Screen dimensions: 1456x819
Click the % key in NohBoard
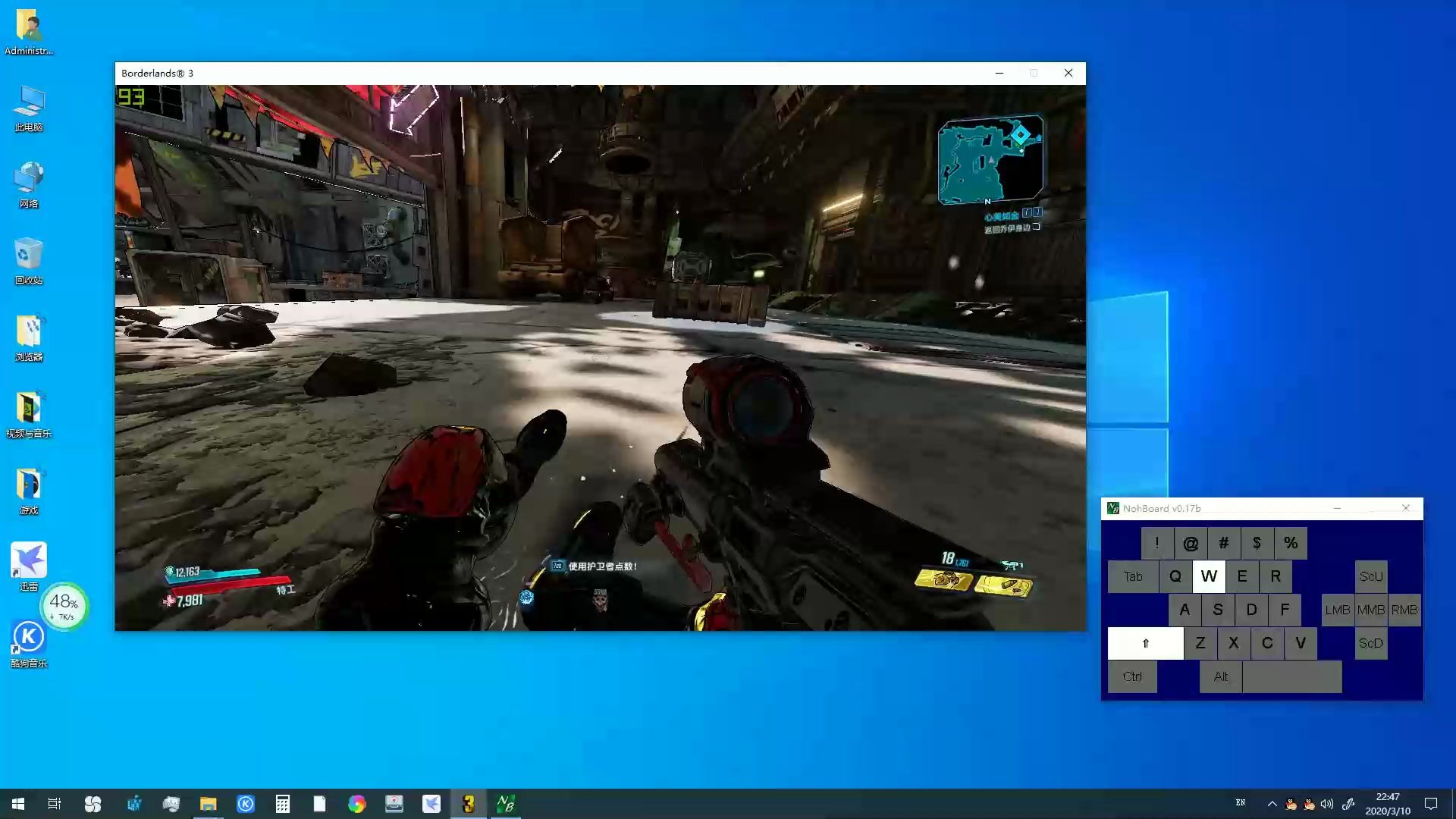point(1291,543)
